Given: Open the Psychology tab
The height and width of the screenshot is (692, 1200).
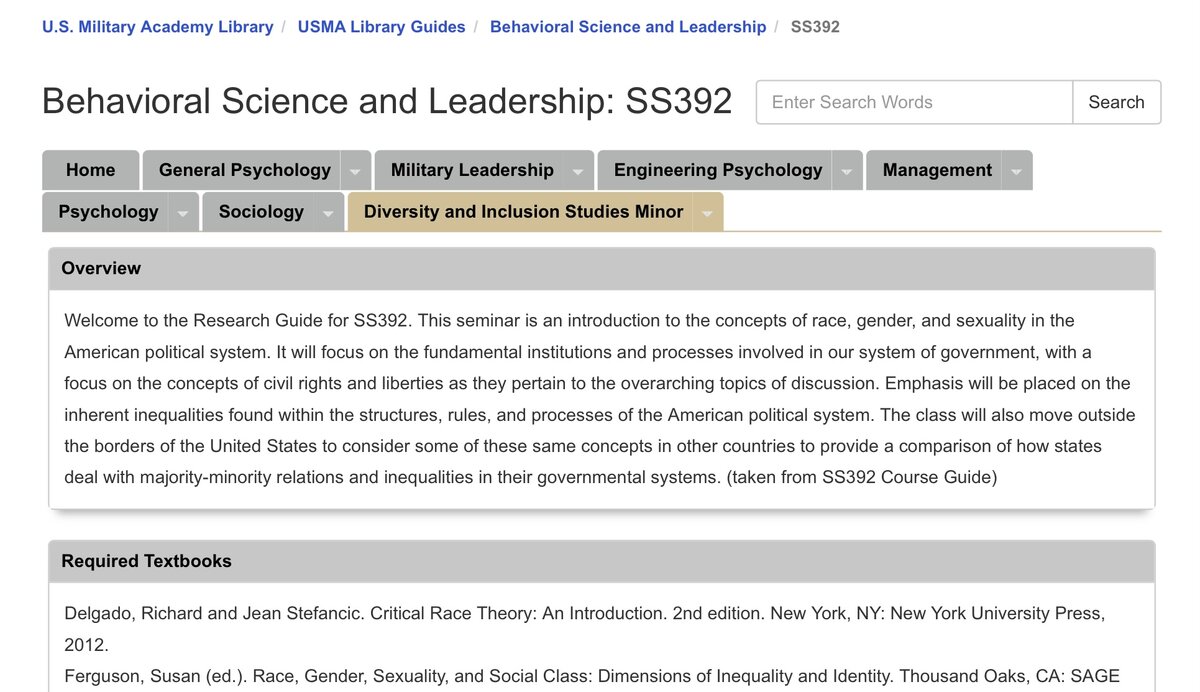Looking at the screenshot, I should pyautogui.click(x=108, y=211).
